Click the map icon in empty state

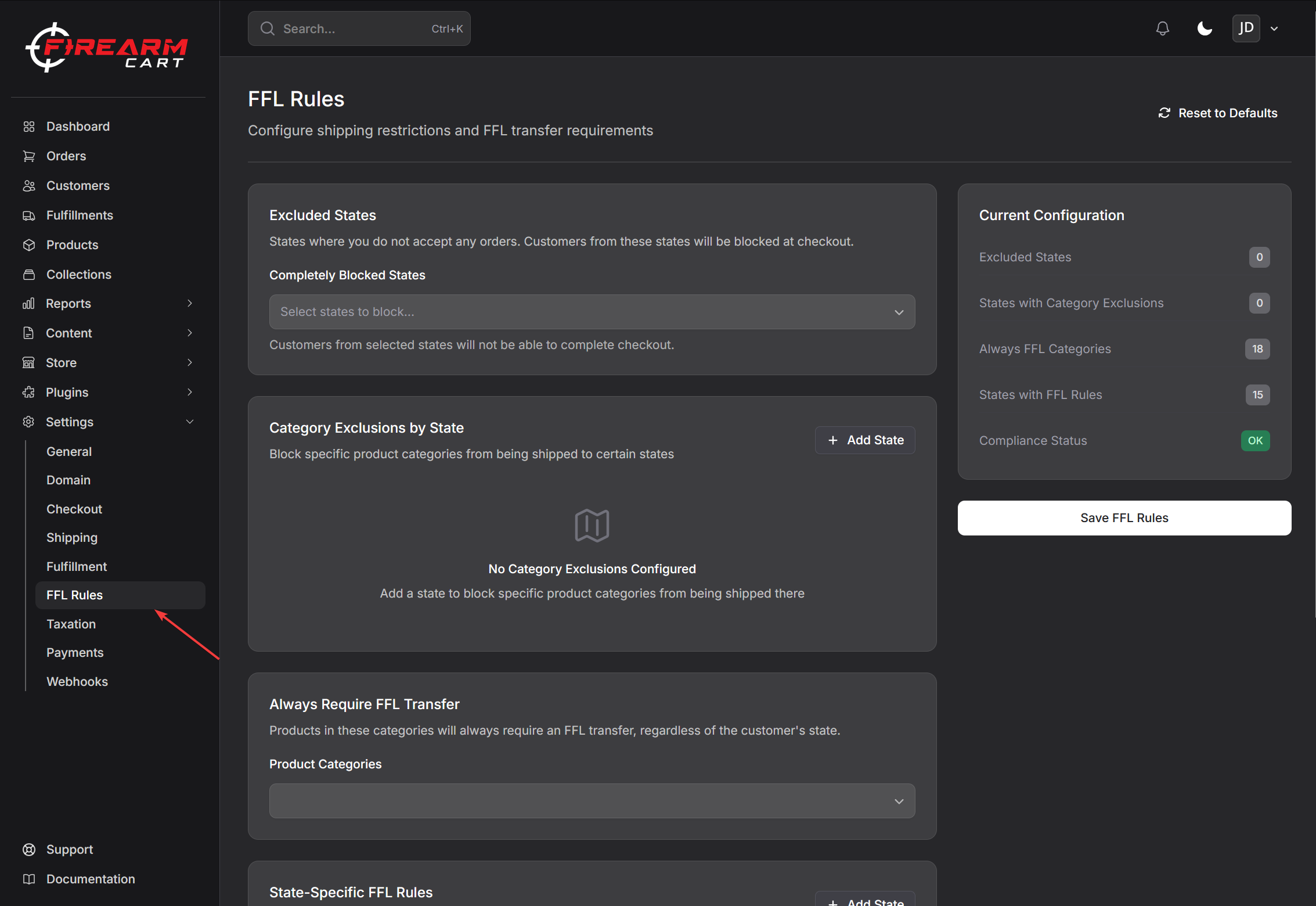click(592, 526)
